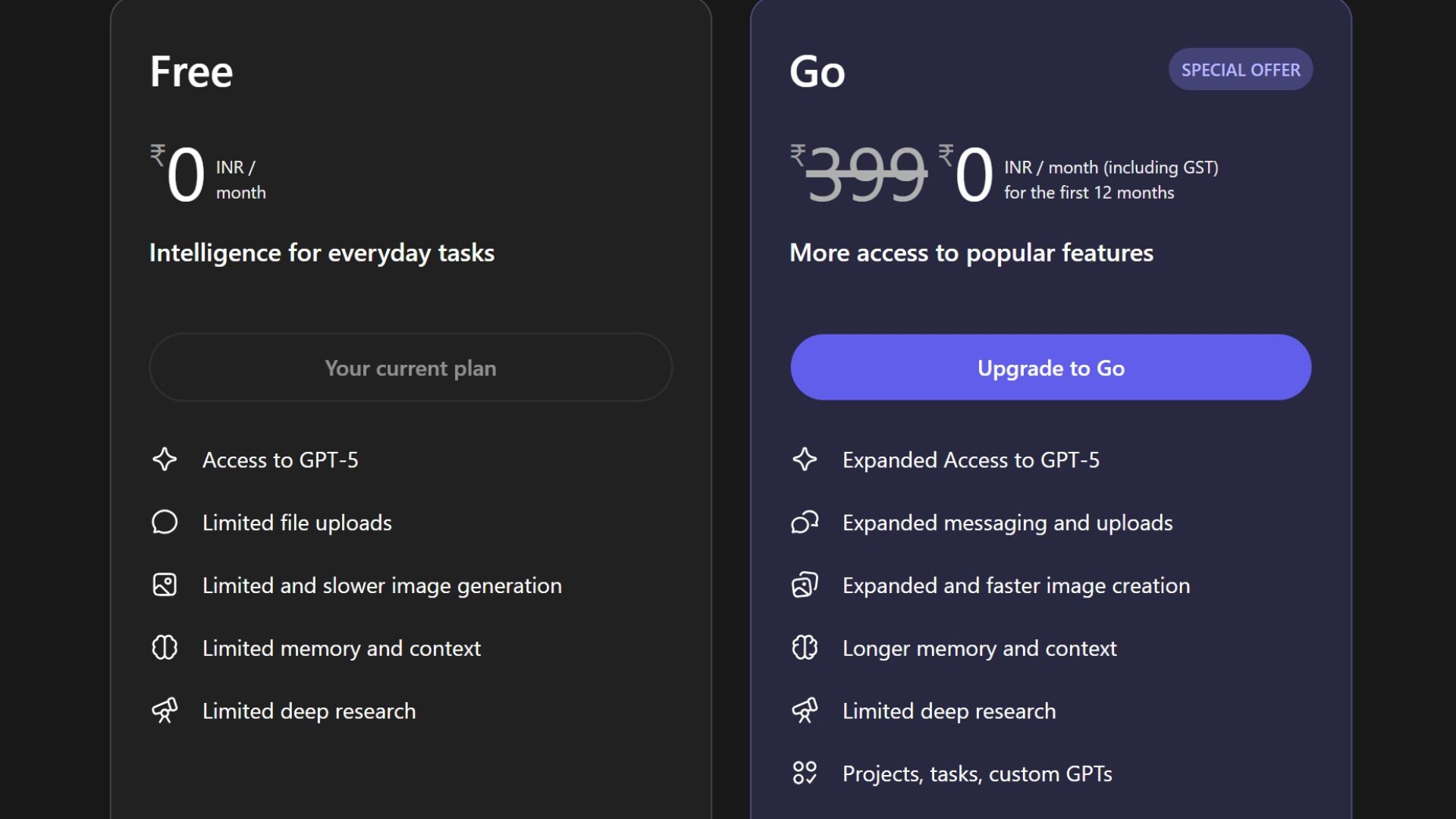
Task: Click the brain icon for Longer memory
Action: (805, 648)
